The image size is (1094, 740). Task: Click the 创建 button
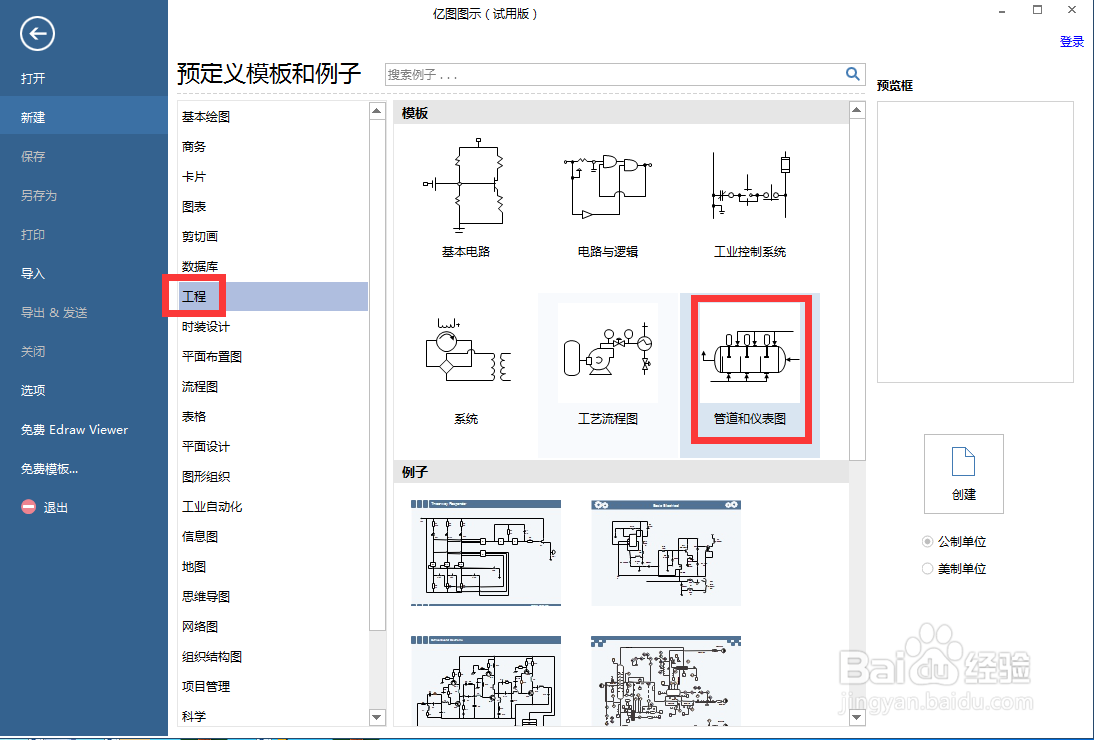(x=963, y=473)
